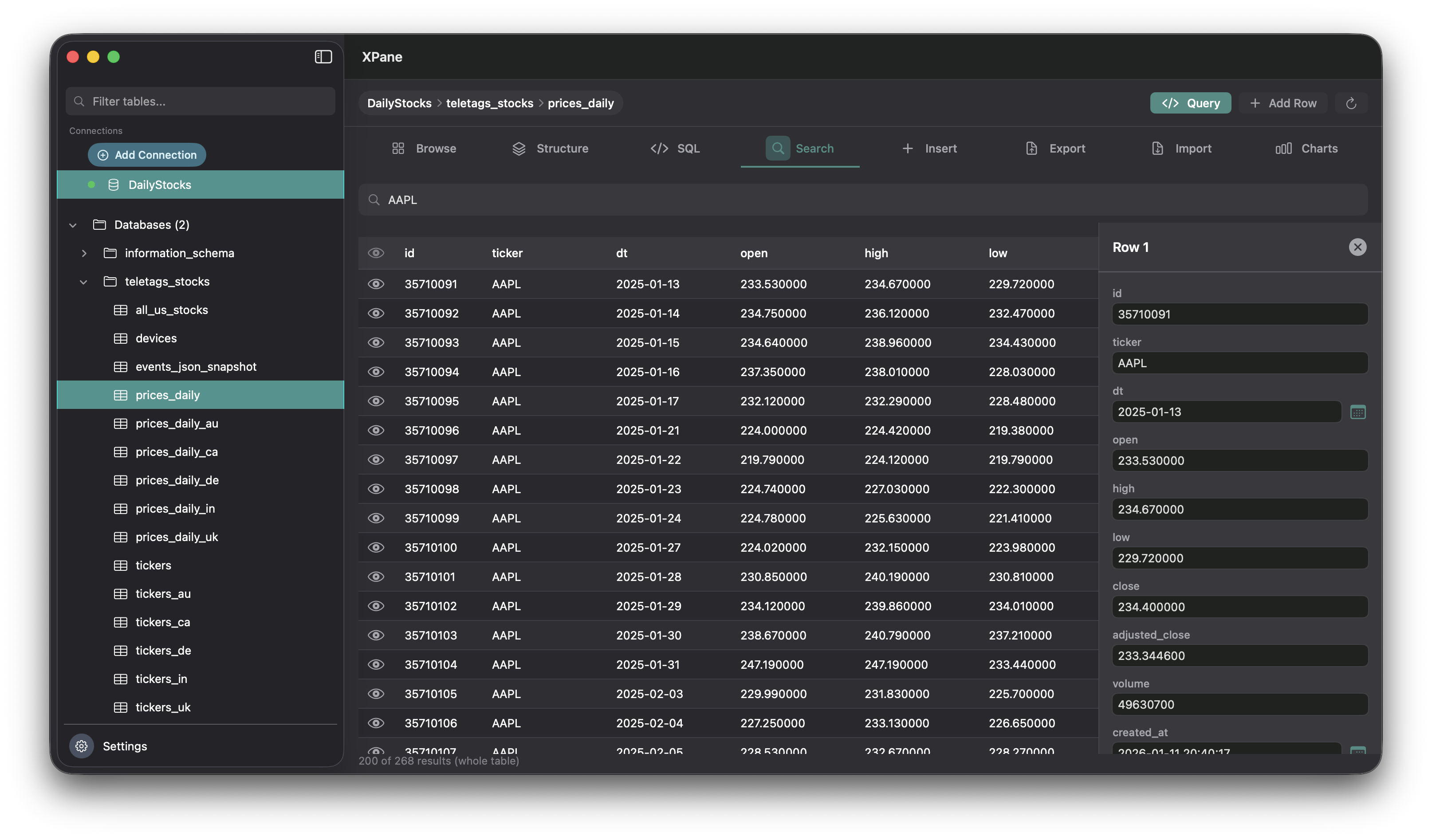Click teletags_stocks in the breadcrumb
The width and height of the screenshot is (1432, 840).
tap(489, 103)
